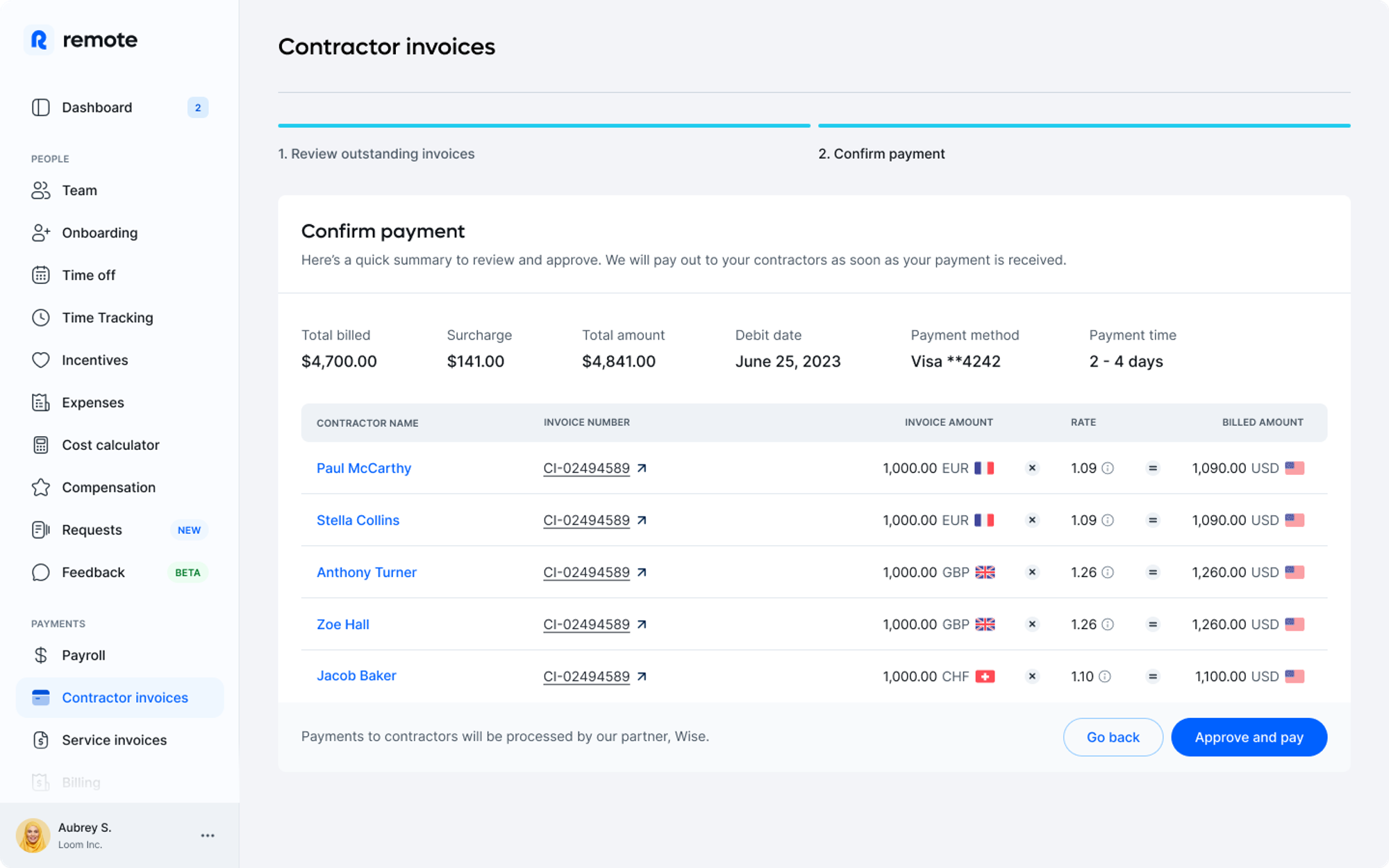
Task: Select the Cost calculator icon
Action: tap(40, 444)
